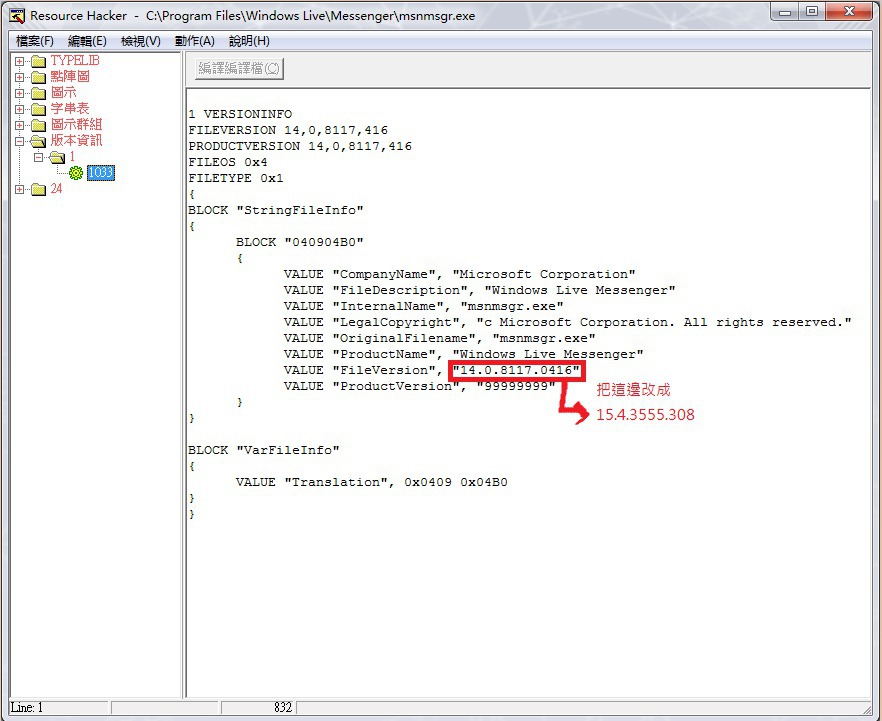This screenshot has height=721, width=882.
Task: Click the BLOCK "040904B0" line
Action: 300,242
